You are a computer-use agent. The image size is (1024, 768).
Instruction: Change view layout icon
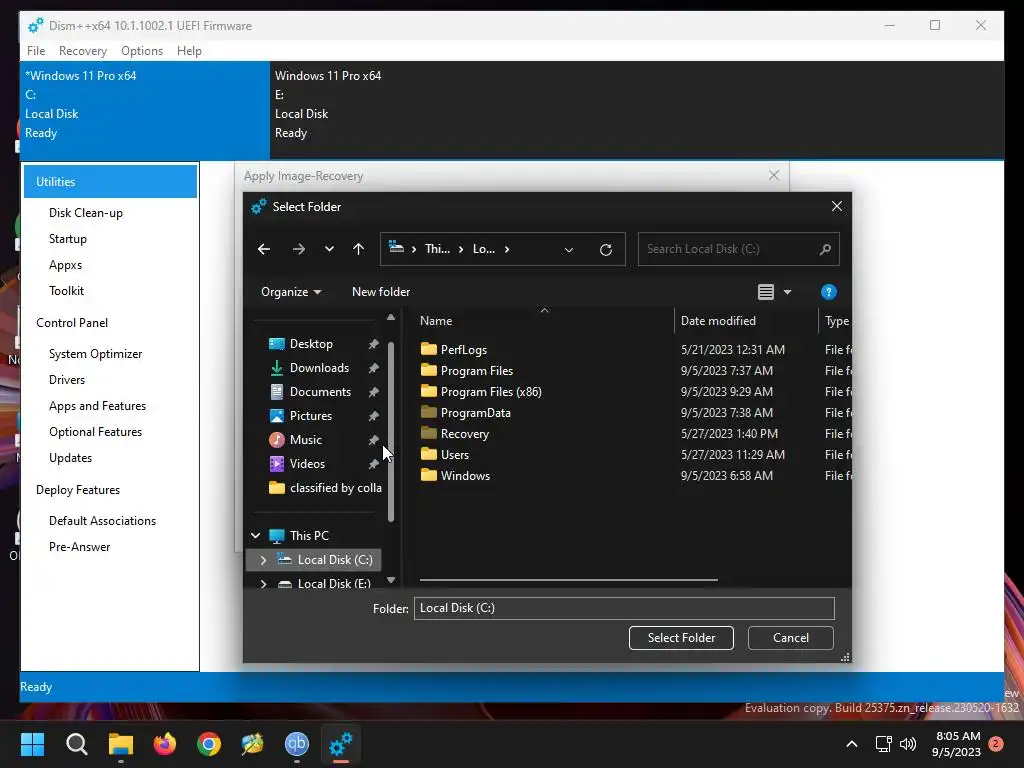[765, 292]
